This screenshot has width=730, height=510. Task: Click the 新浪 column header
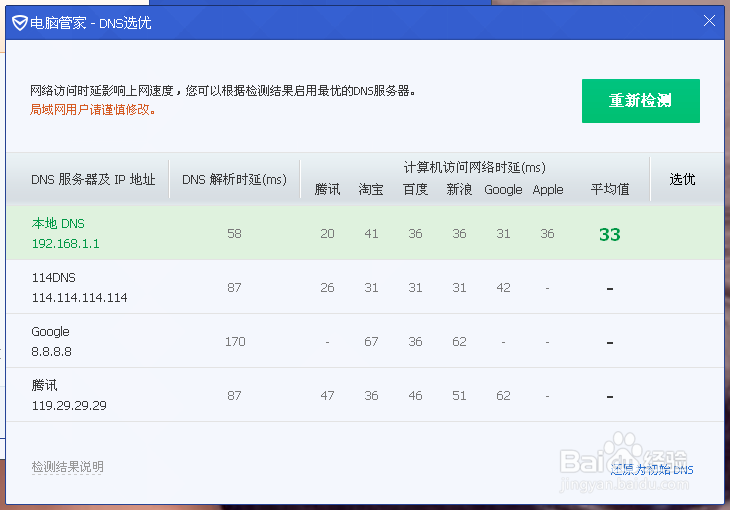459,190
